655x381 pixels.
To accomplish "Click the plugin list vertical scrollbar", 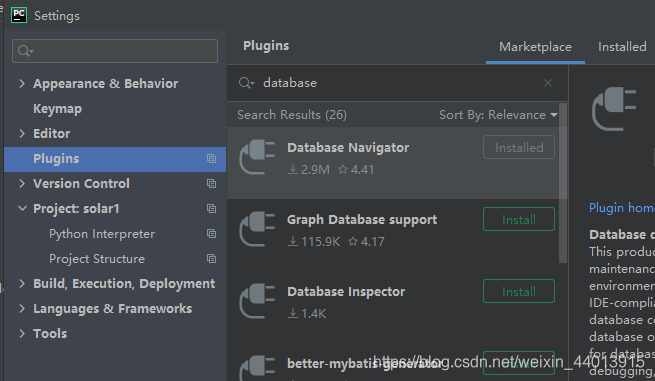I will pos(563,183).
